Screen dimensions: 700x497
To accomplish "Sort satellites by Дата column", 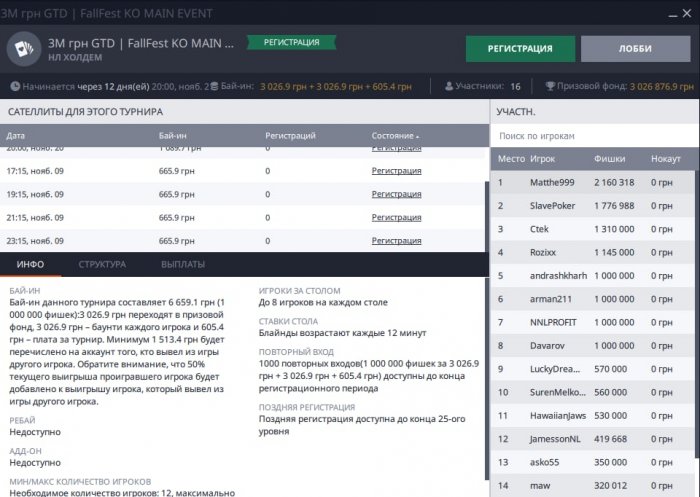I will click(x=16, y=136).
